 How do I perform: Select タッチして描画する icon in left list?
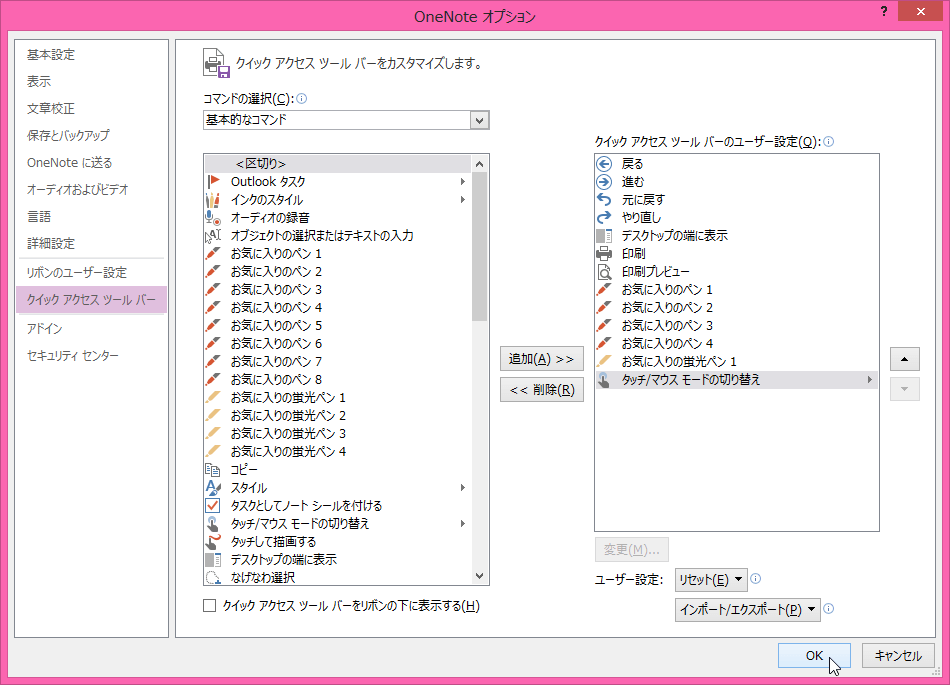(213, 541)
